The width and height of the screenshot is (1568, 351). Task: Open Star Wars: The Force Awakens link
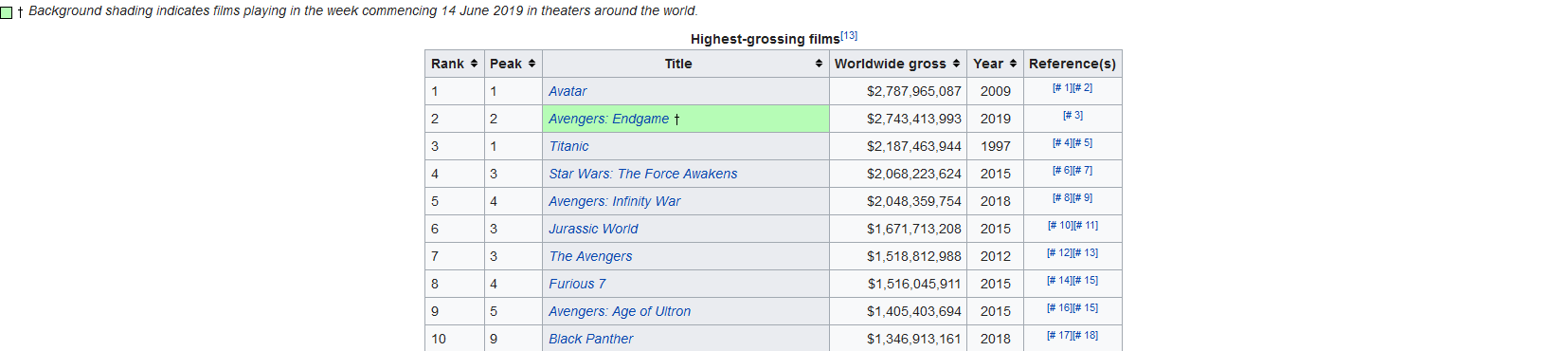coord(642,174)
